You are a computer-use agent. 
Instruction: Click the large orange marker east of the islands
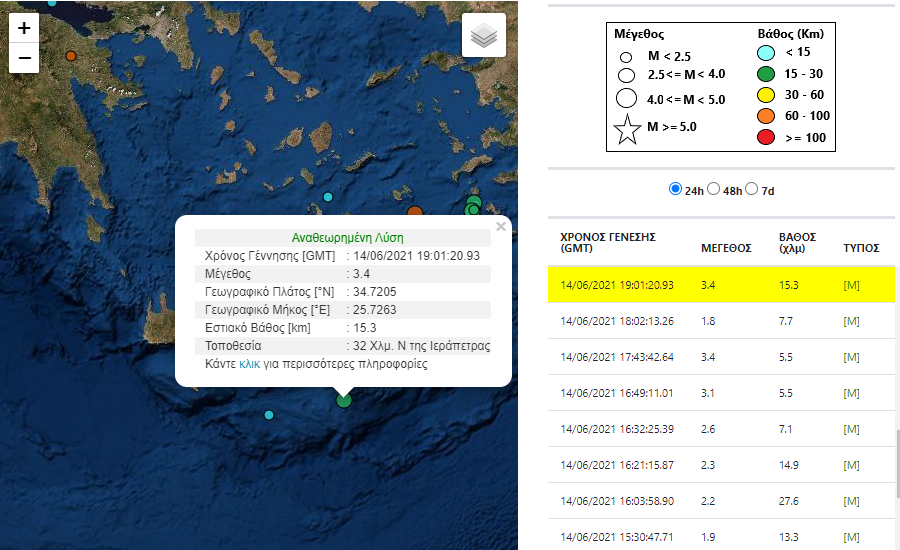(415, 211)
